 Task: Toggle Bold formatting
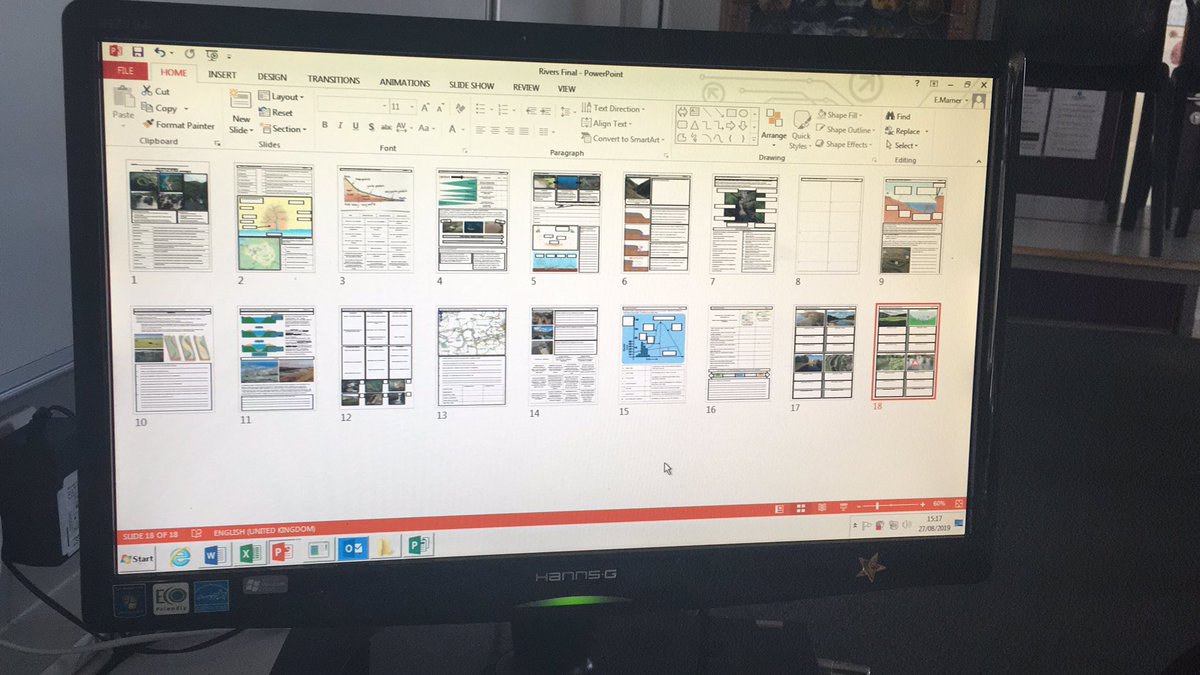pos(325,126)
